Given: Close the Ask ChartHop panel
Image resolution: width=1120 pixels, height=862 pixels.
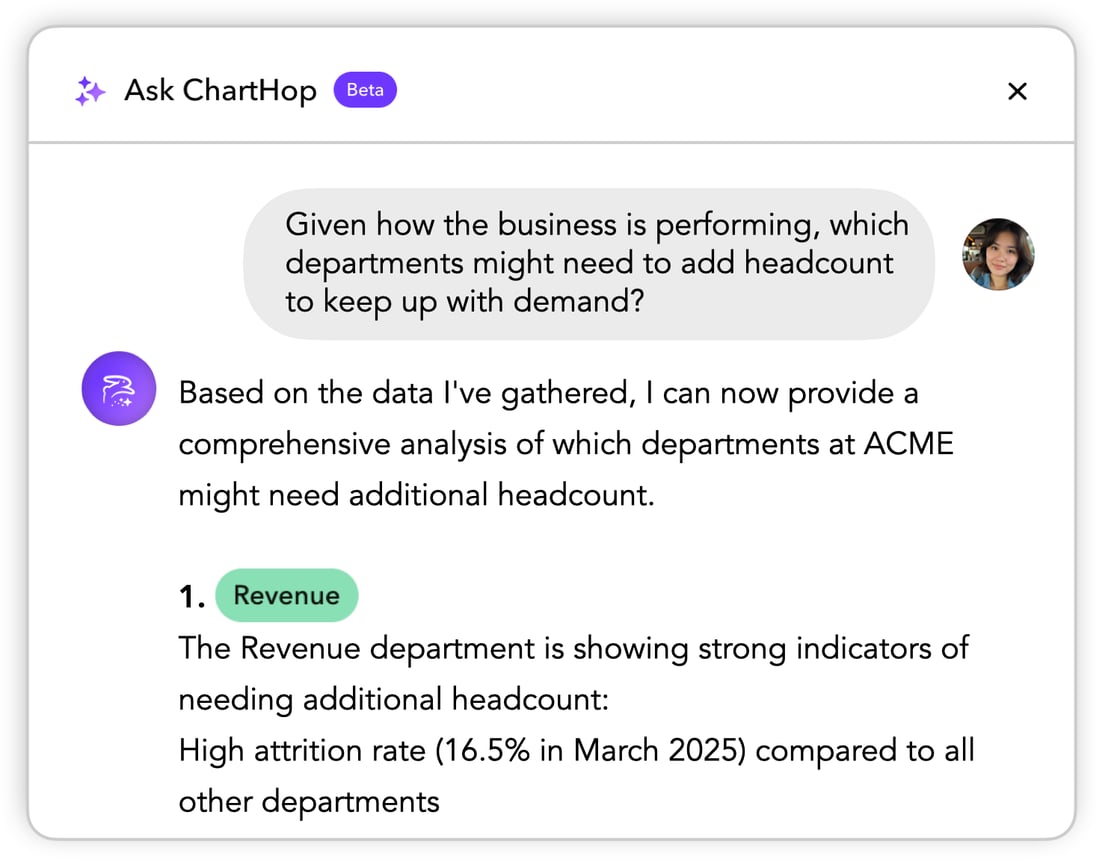Looking at the screenshot, I should click(x=1017, y=91).
